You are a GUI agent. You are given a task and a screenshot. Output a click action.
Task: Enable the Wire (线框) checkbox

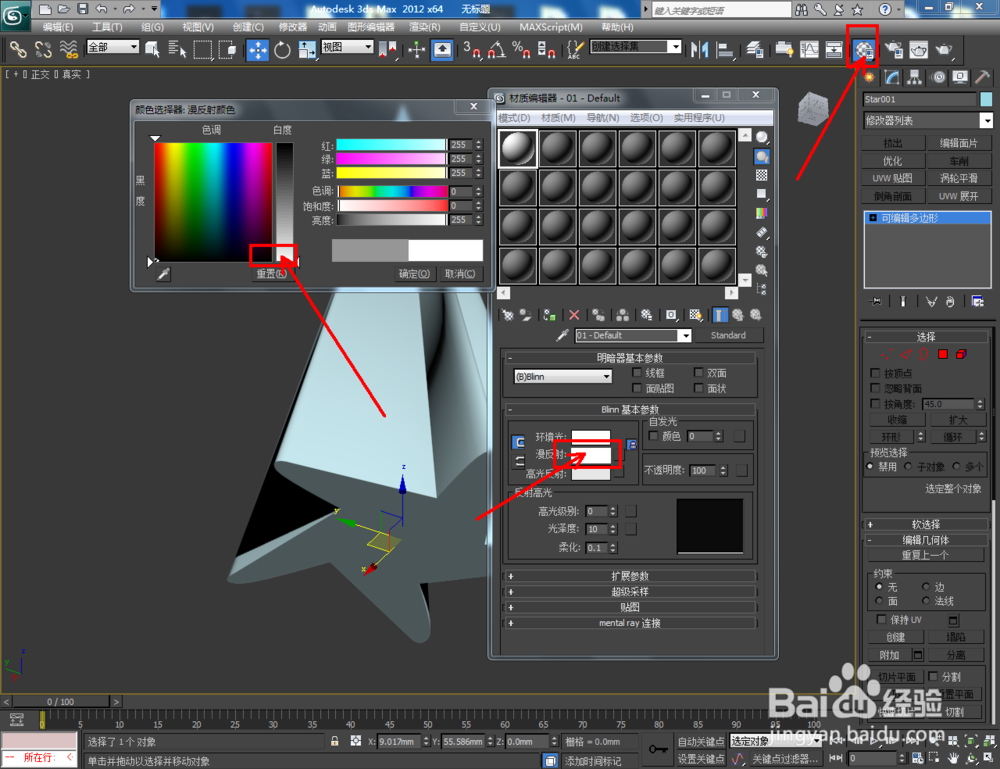pyautogui.click(x=636, y=372)
